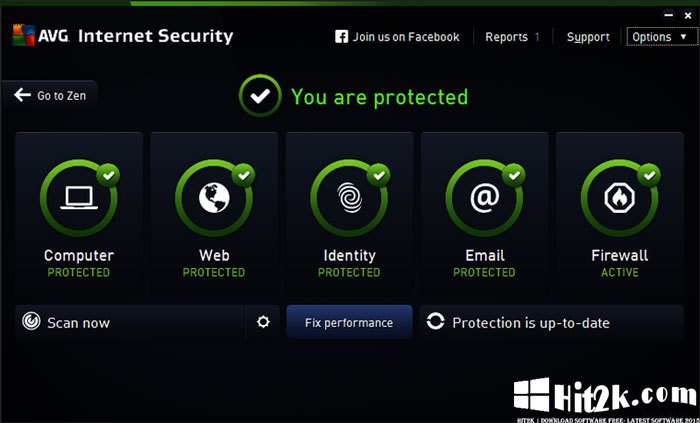The image size is (700, 423).
Task: Go back to Zen
Action: 52,95
